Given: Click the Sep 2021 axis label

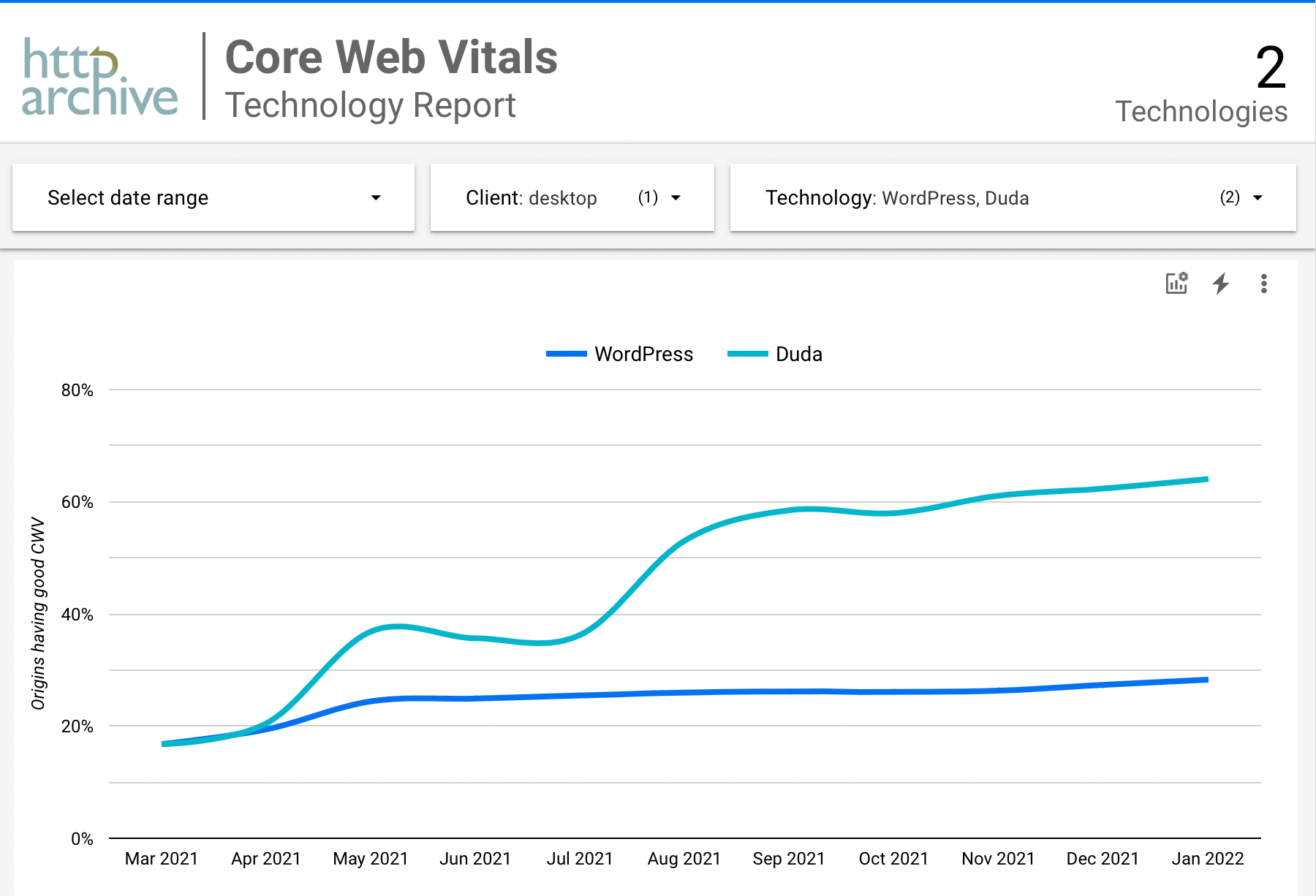Looking at the screenshot, I should [x=789, y=858].
